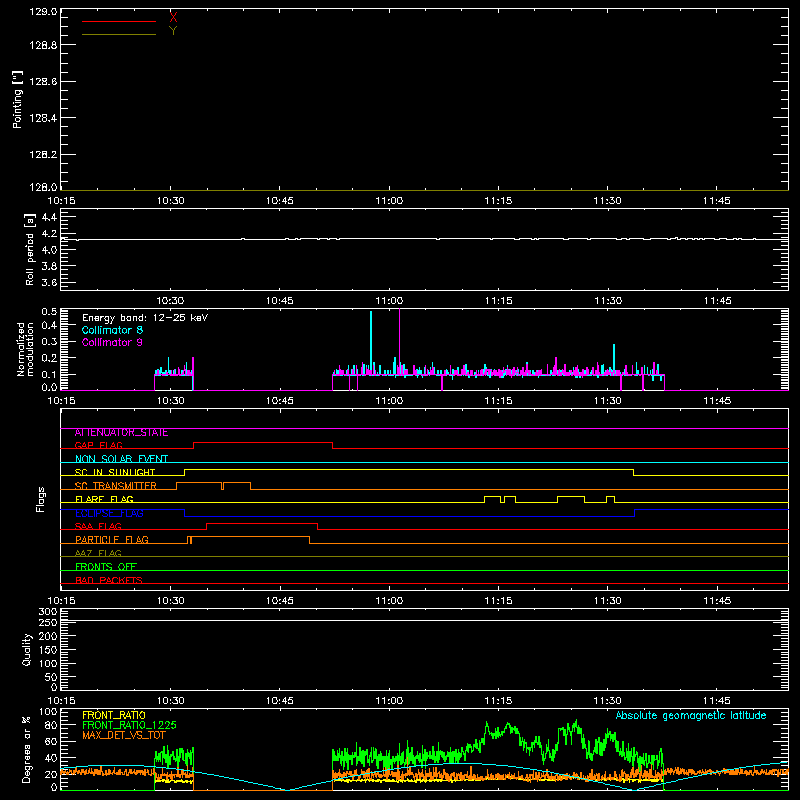Click the 'SAA_FLAG' label

pos(98,527)
